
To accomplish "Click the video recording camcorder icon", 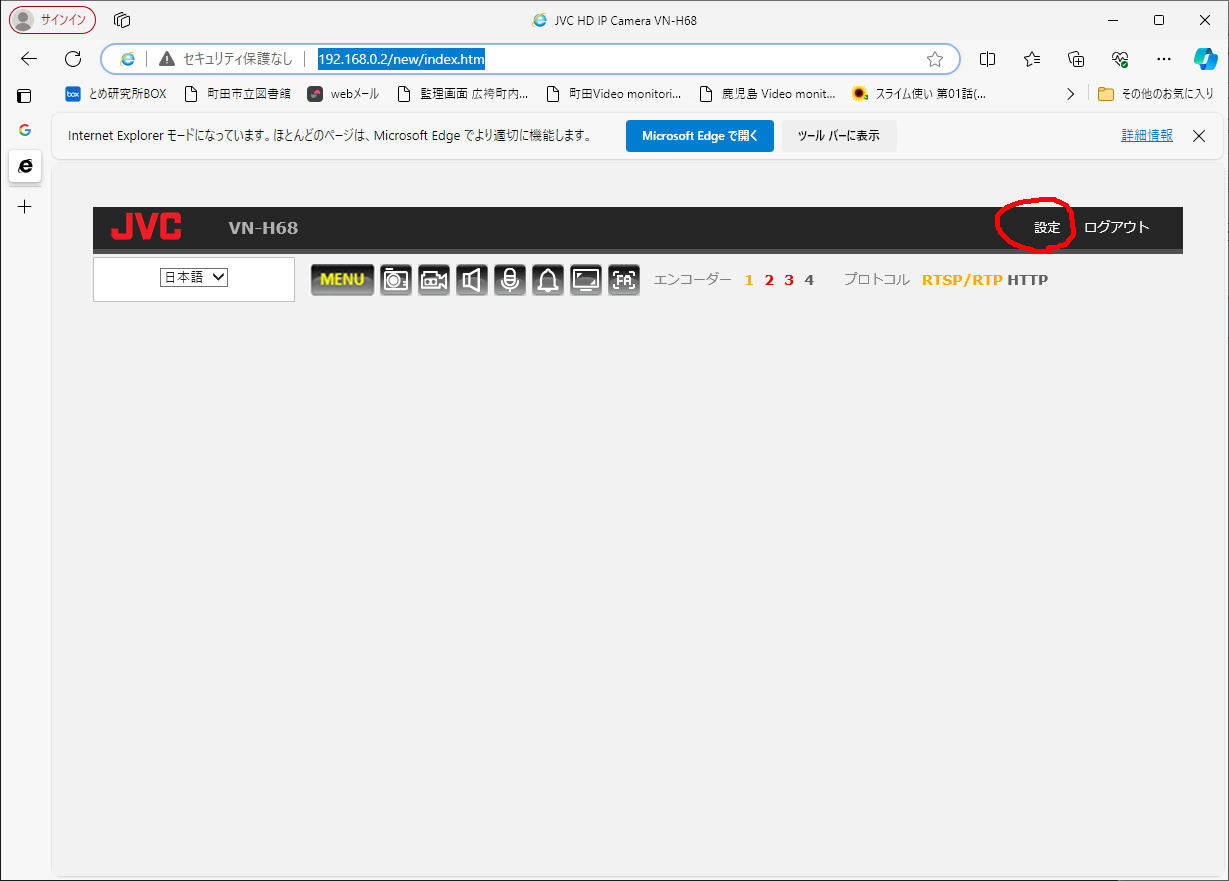I will pos(434,280).
